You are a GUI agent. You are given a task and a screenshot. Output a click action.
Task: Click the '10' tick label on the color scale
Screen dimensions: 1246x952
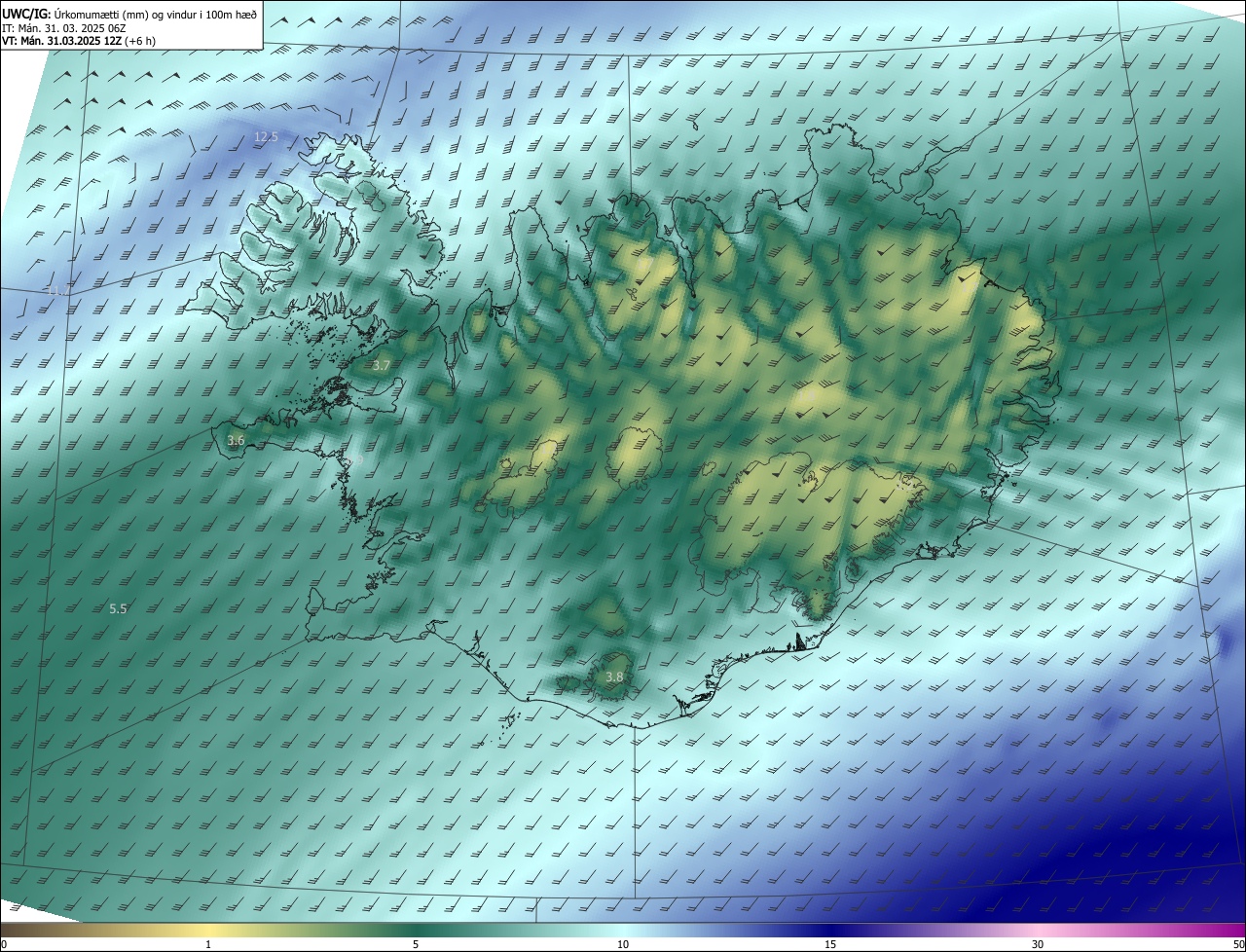pyautogui.click(x=623, y=945)
